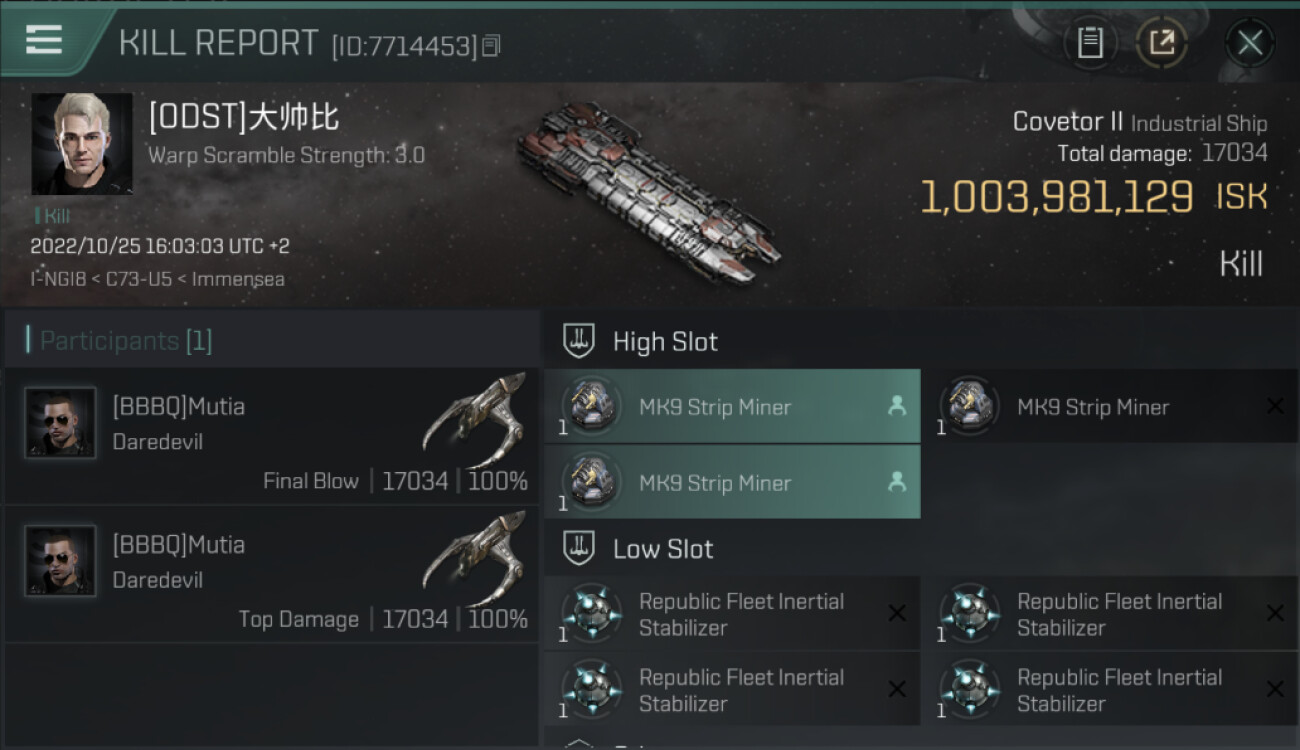This screenshot has width=1300, height=750.
Task: Click the share export icon
Action: 1161,43
